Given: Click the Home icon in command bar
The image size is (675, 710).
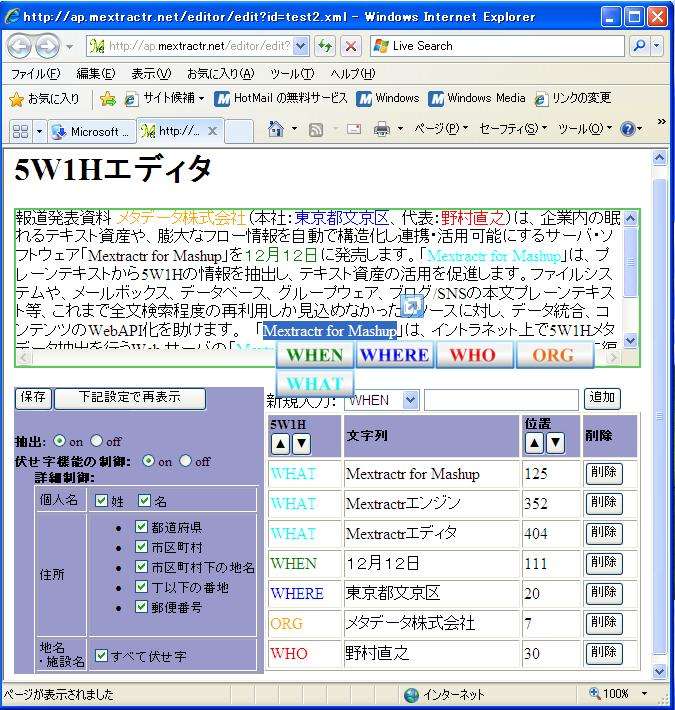Looking at the screenshot, I should [x=277, y=130].
